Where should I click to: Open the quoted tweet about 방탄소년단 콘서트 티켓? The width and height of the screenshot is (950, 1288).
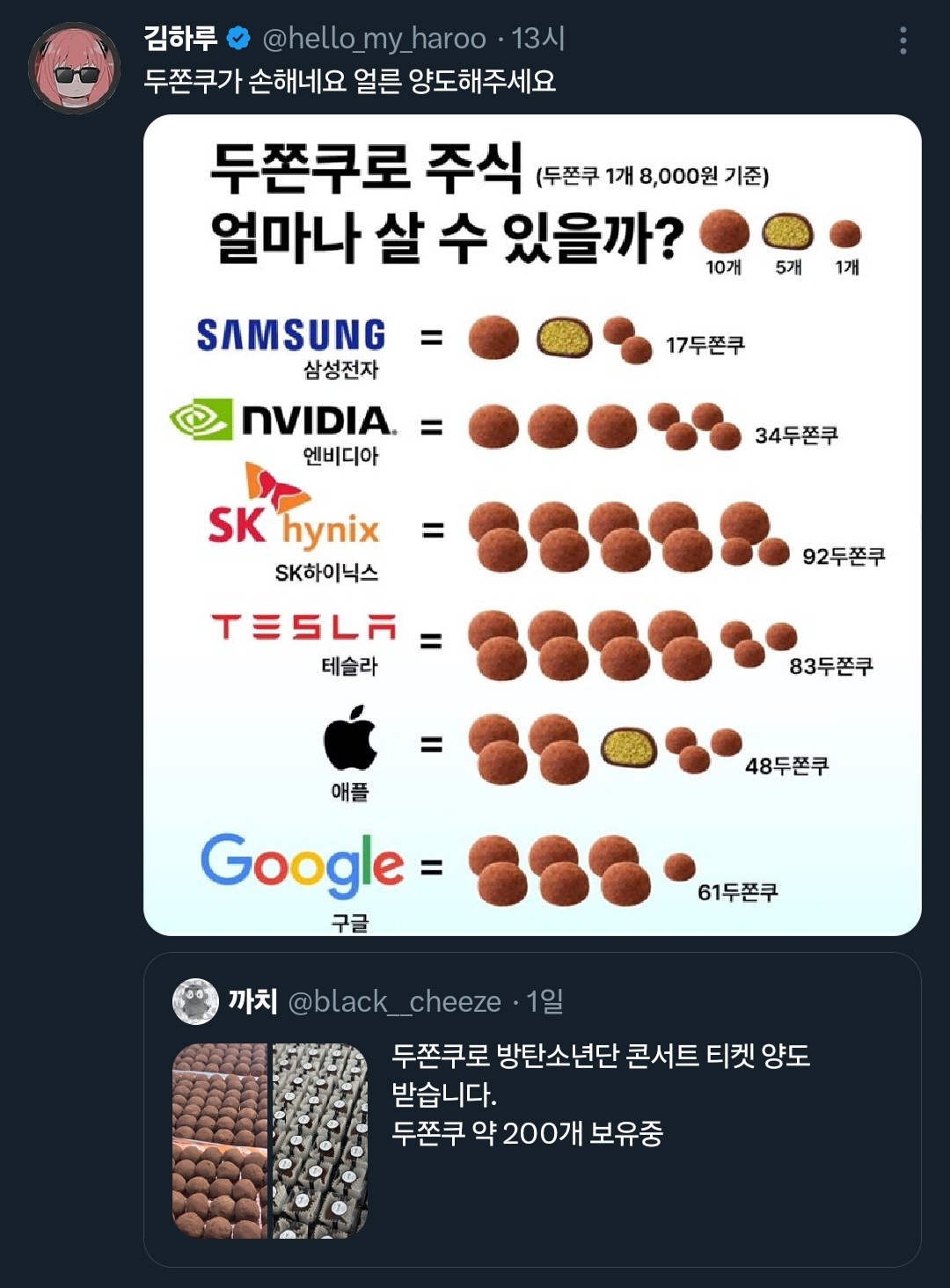point(601,1094)
